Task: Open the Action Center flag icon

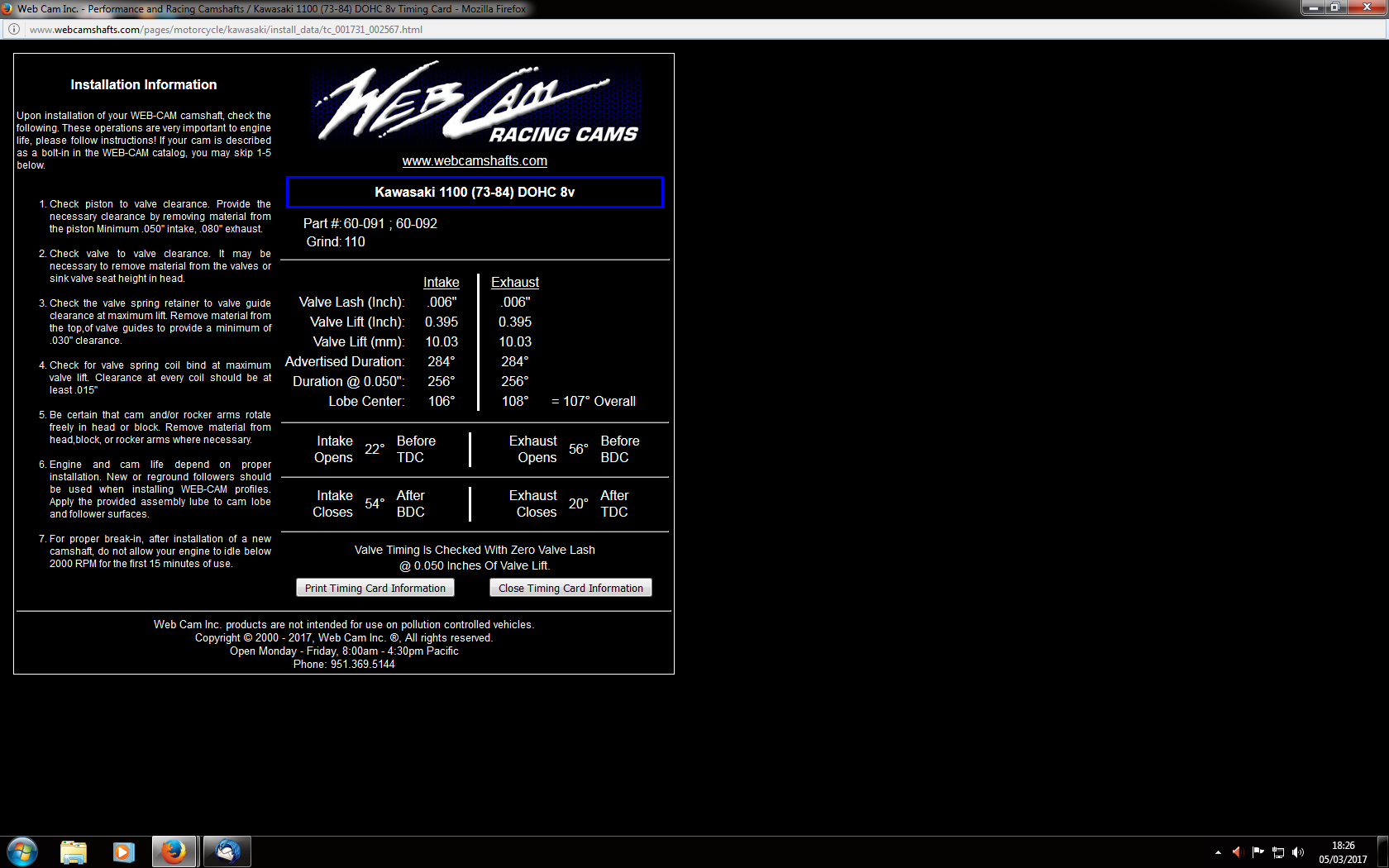Action: (x=1258, y=852)
